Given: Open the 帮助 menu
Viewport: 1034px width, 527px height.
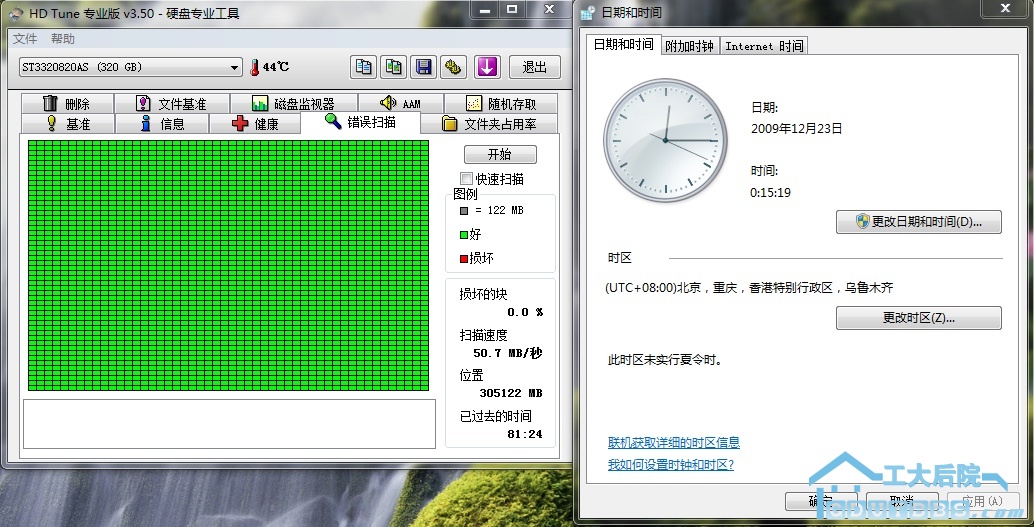Looking at the screenshot, I should pos(63,39).
